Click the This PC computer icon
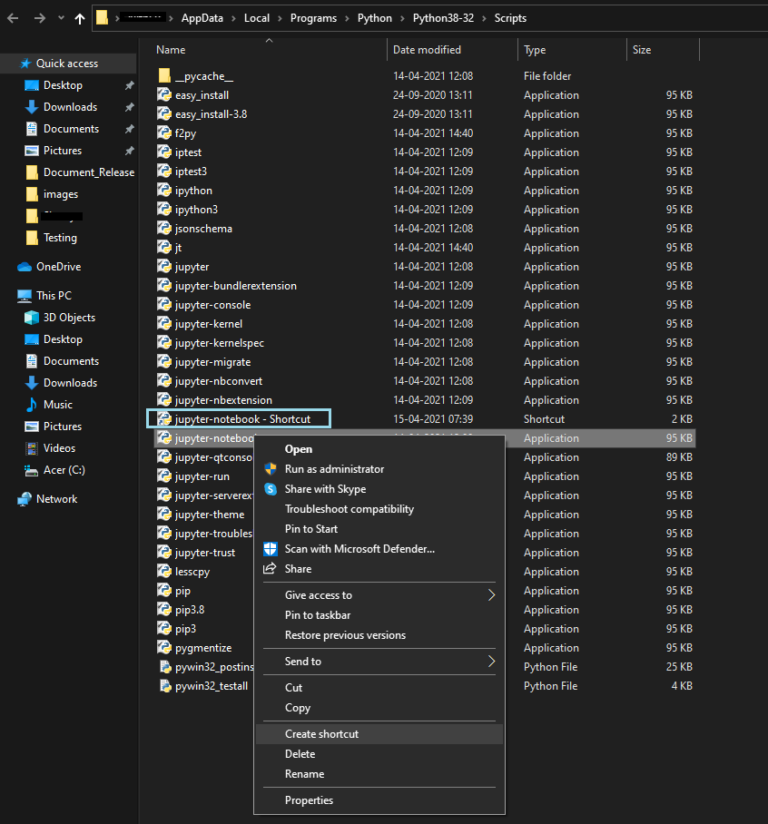 (24, 296)
